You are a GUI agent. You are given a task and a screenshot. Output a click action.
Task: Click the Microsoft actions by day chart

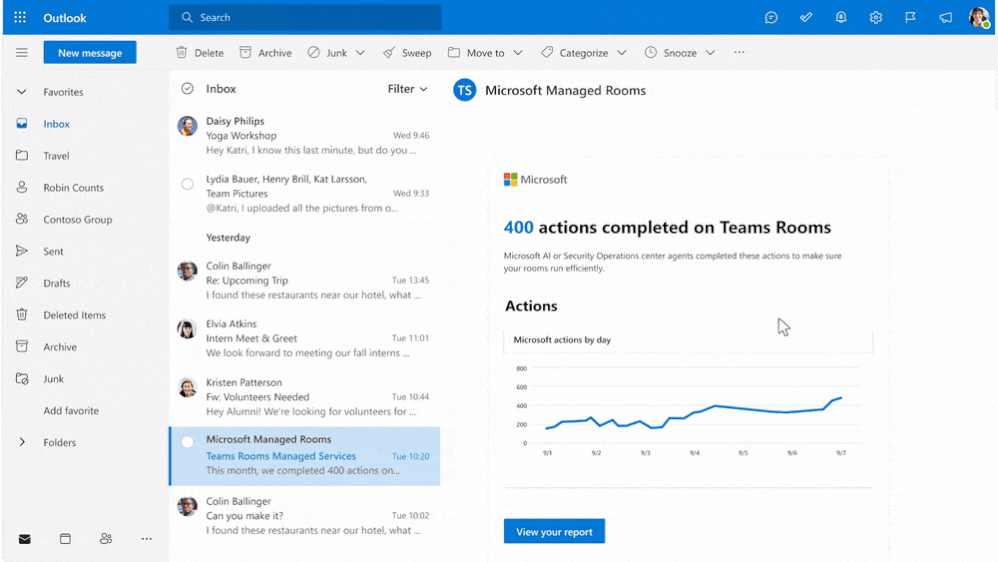tap(688, 409)
